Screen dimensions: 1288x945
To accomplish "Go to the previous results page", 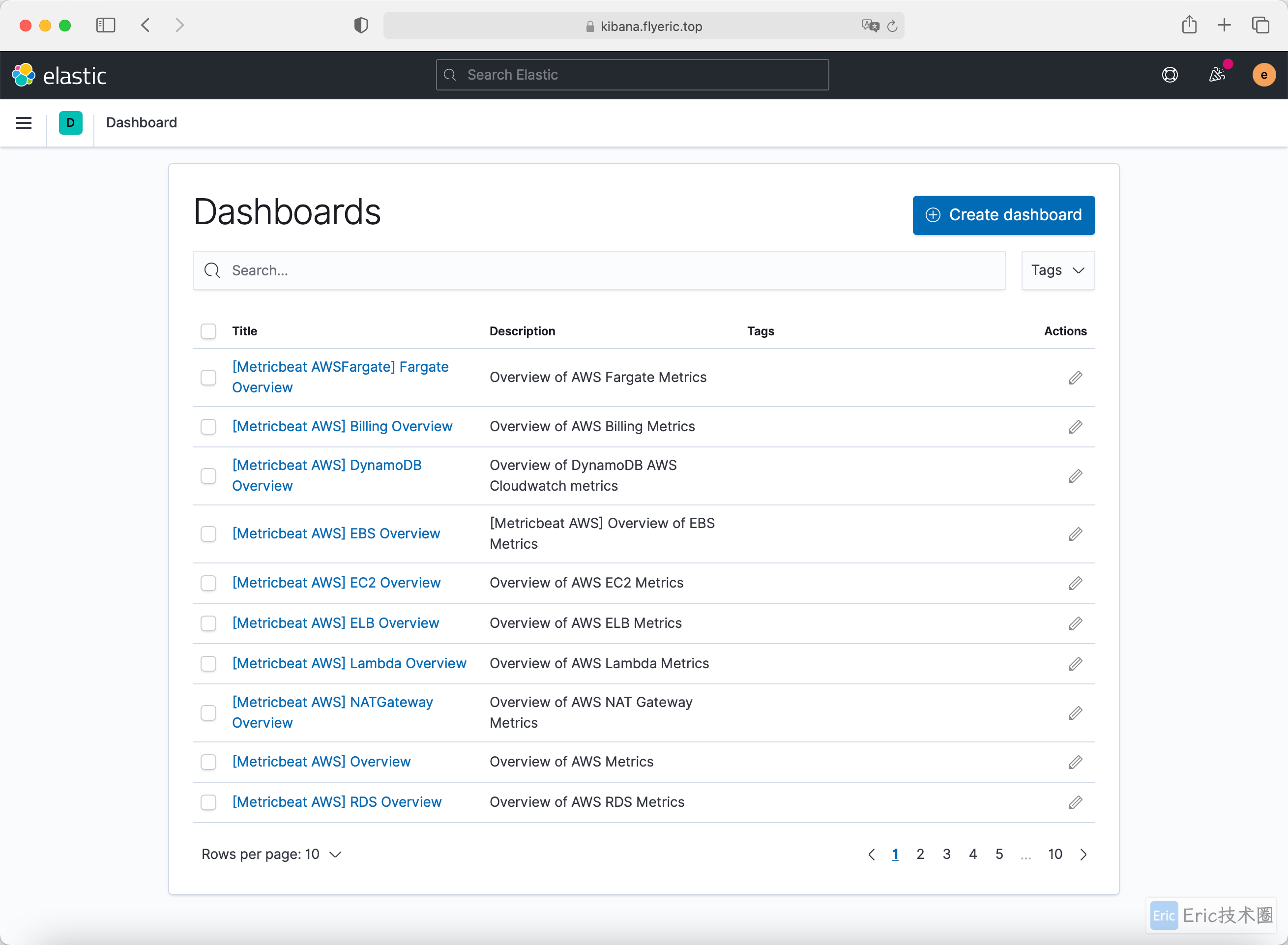I will (x=871, y=854).
